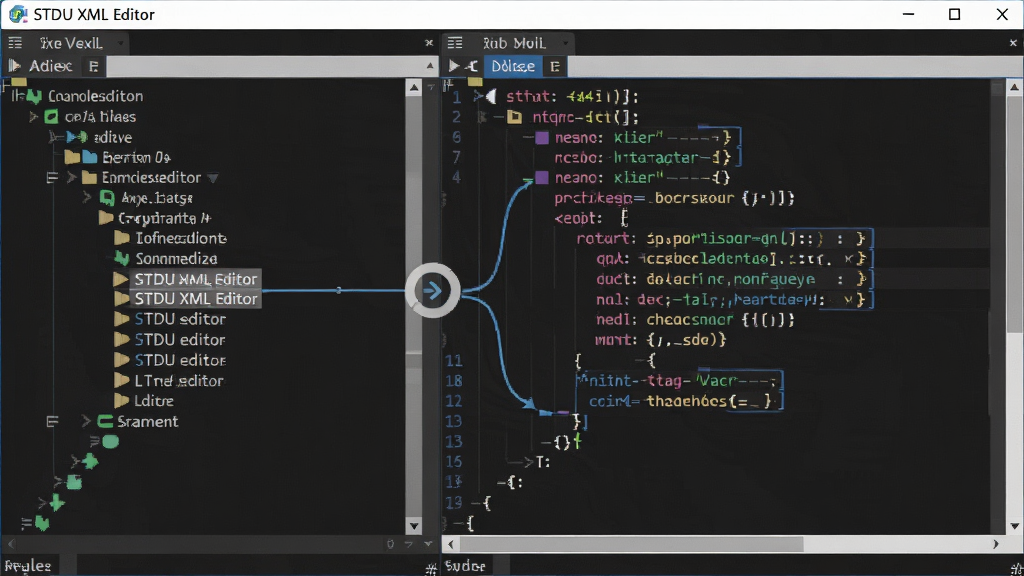This screenshot has width=1024, height=576.
Task: Open the left panel list menu icon beside Sxe VexIL
Action: (x=15, y=43)
